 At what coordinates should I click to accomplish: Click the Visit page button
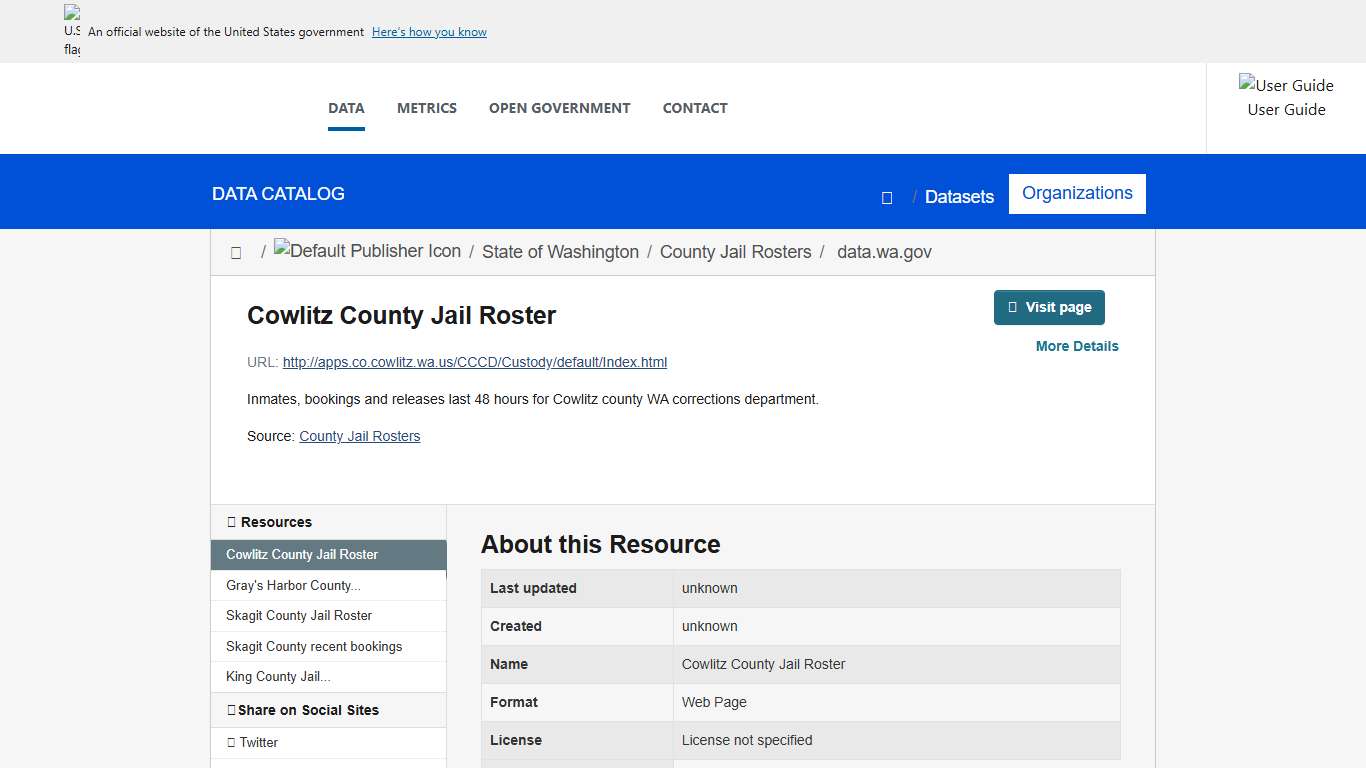(1049, 307)
